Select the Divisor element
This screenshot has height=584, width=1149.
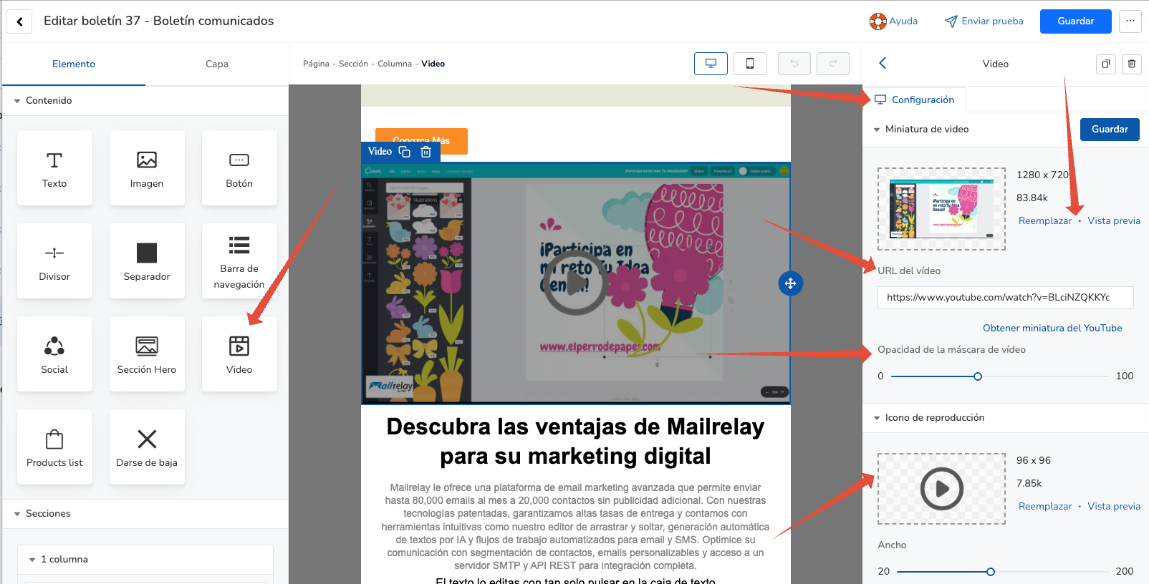point(54,261)
